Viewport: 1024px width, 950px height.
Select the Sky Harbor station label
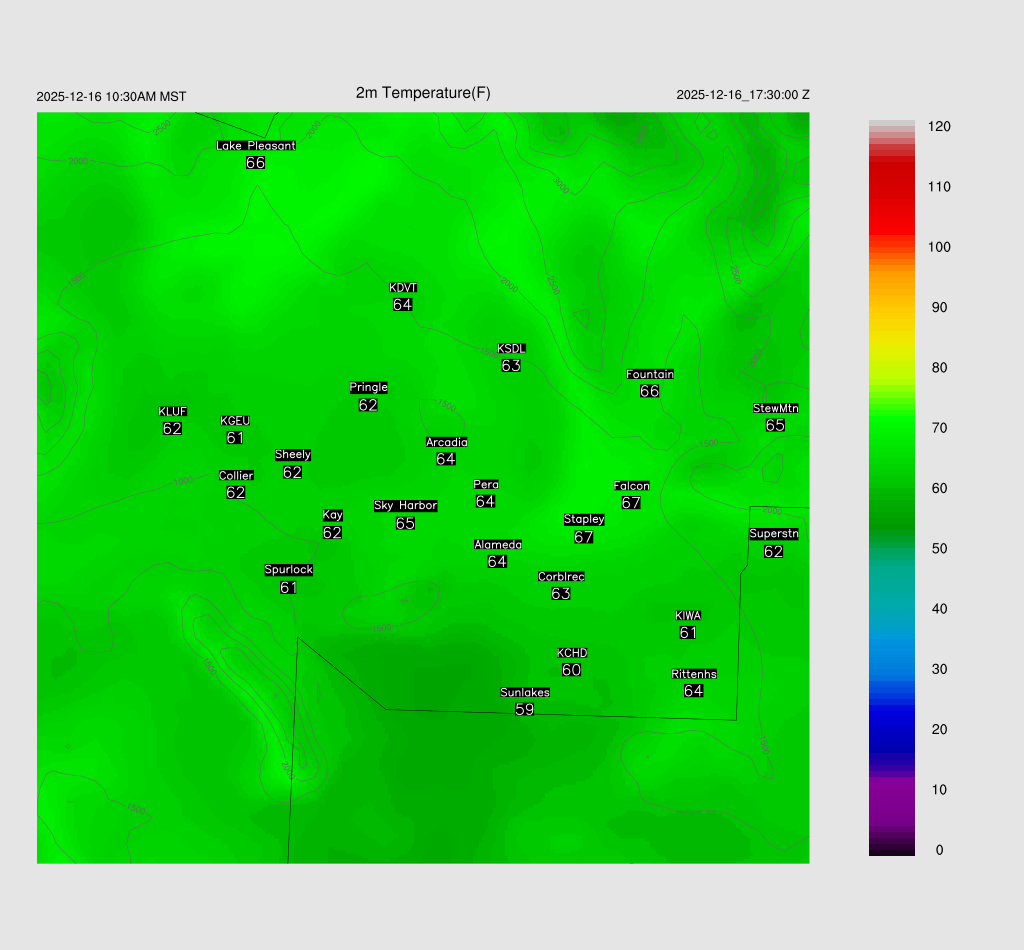(x=405, y=506)
